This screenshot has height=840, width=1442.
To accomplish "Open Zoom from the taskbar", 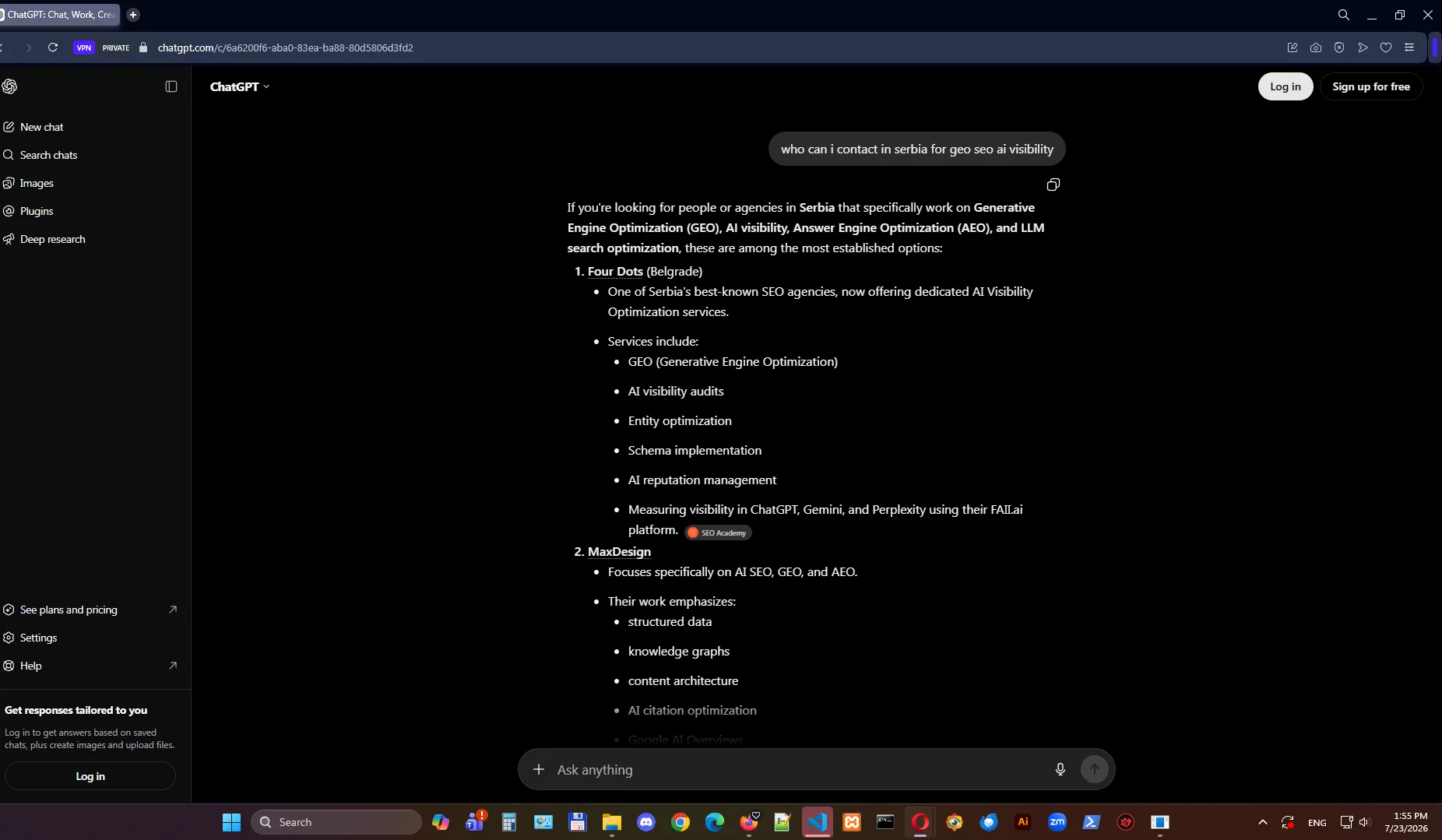I will [x=1057, y=822].
